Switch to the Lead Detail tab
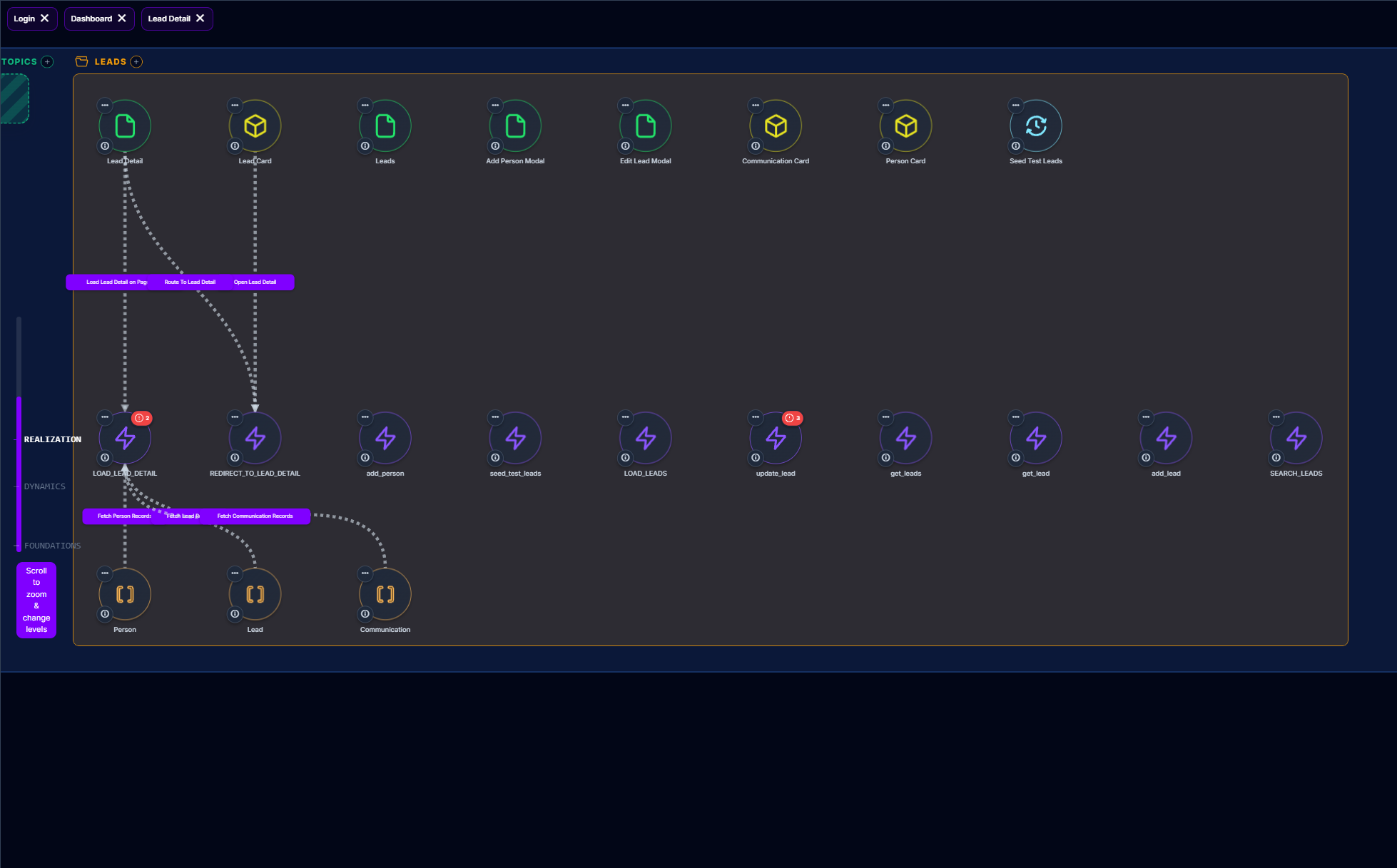Image resolution: width=1397 pixels, height=868 pixels. point(169,19)
